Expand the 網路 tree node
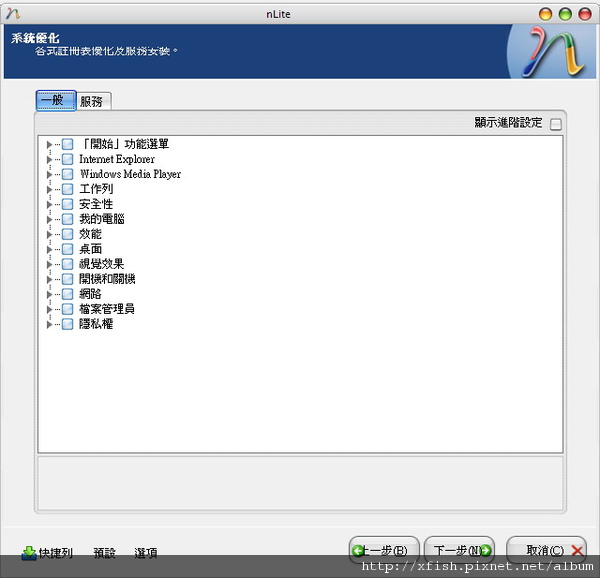The image size is (600, 578). (49, 295)
